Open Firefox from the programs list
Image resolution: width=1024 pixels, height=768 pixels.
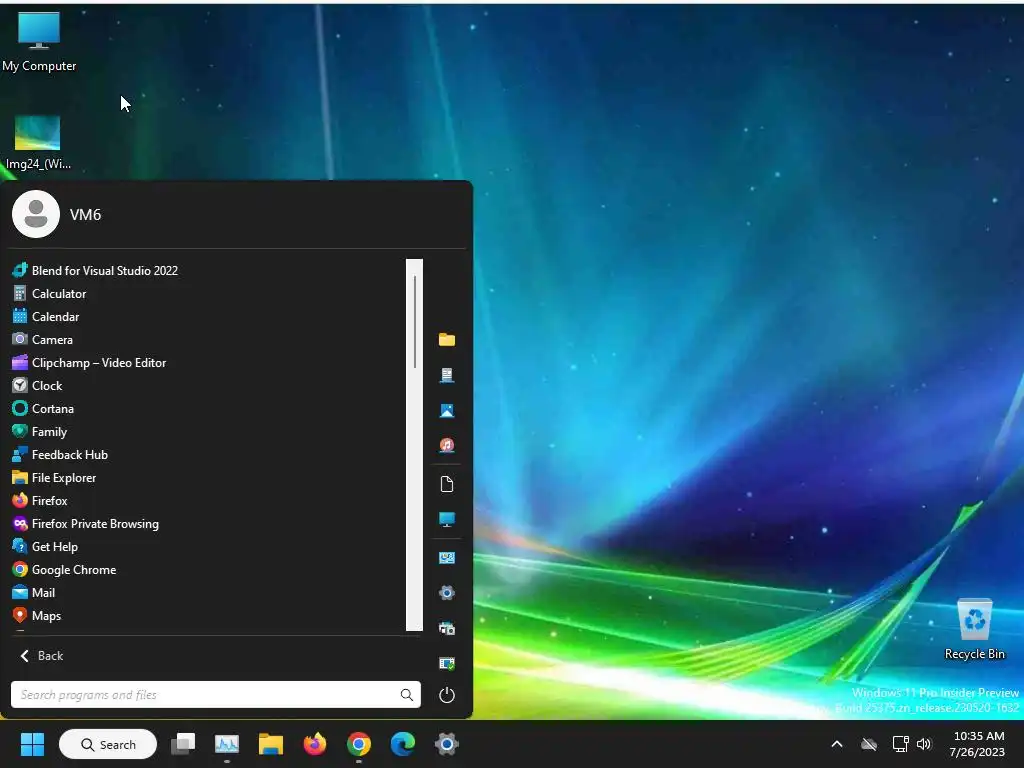pos(40,501)
